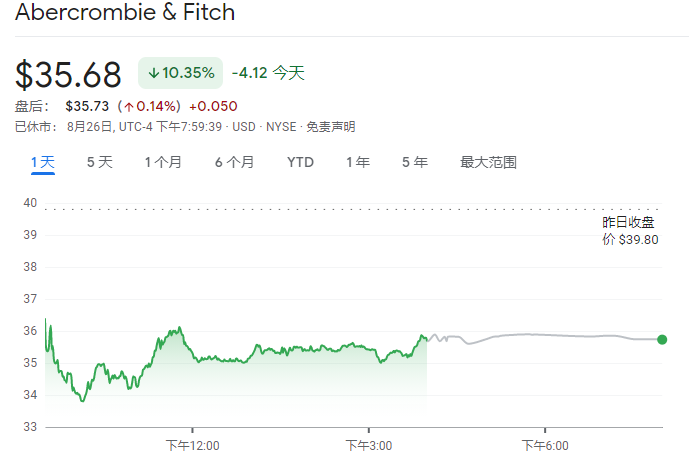Click the Abercrombie & Fitch title
The image size is (689, 472).
point(125,13)
